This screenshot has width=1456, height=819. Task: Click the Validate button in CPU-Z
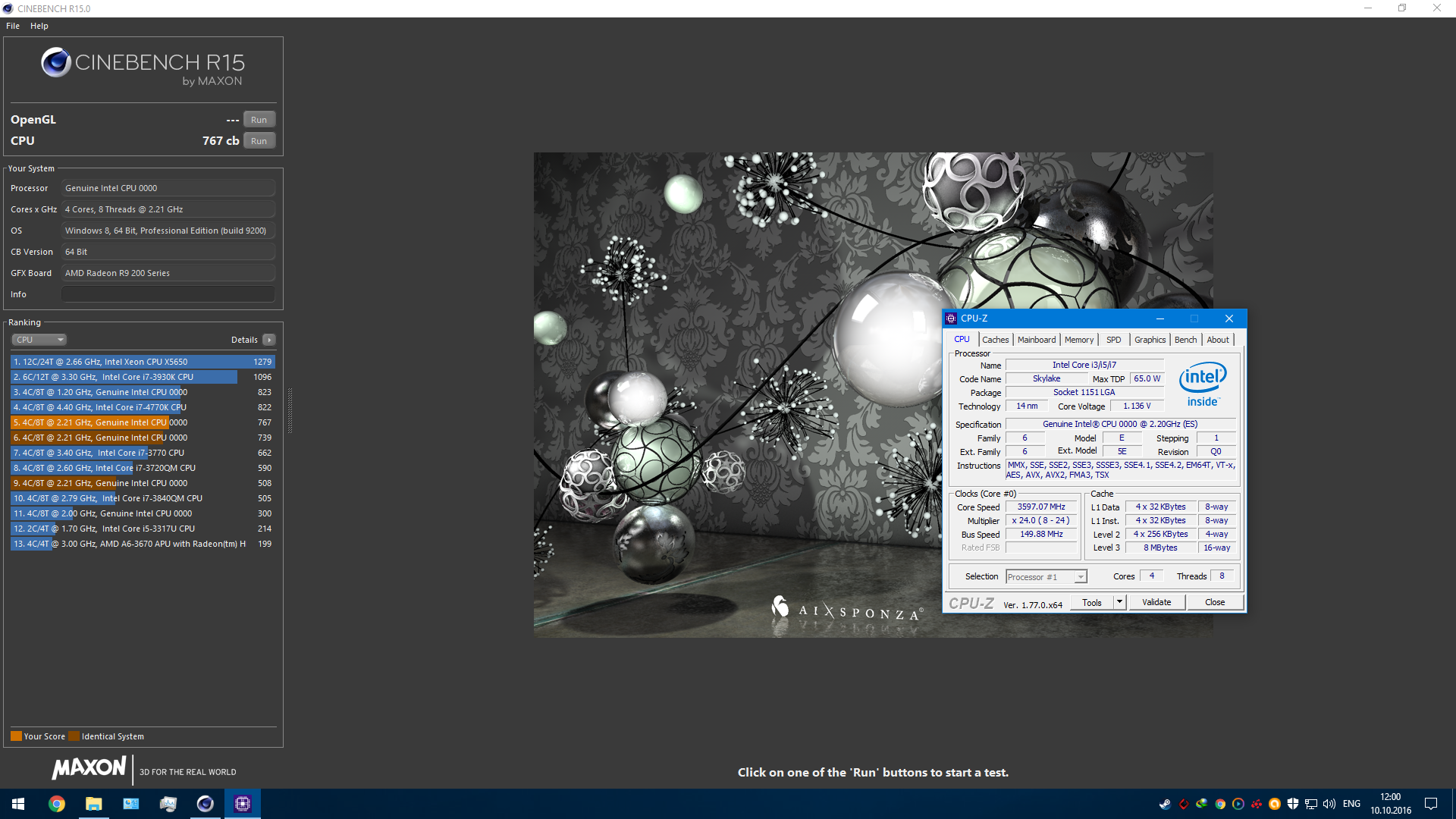[1156, 602]
